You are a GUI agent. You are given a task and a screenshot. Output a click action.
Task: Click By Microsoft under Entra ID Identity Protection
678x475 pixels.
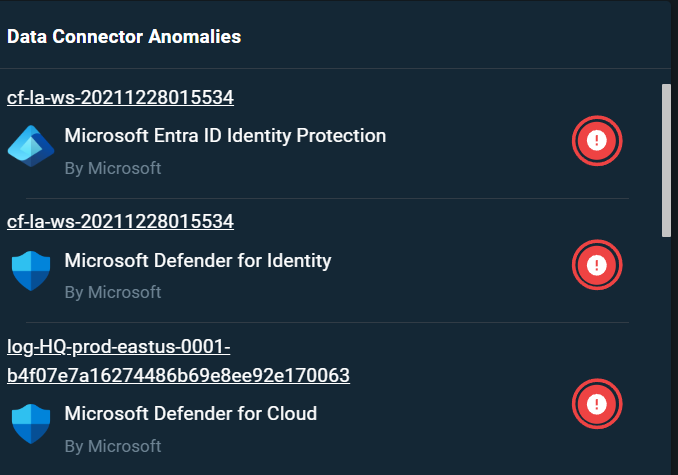click(113, 168)
